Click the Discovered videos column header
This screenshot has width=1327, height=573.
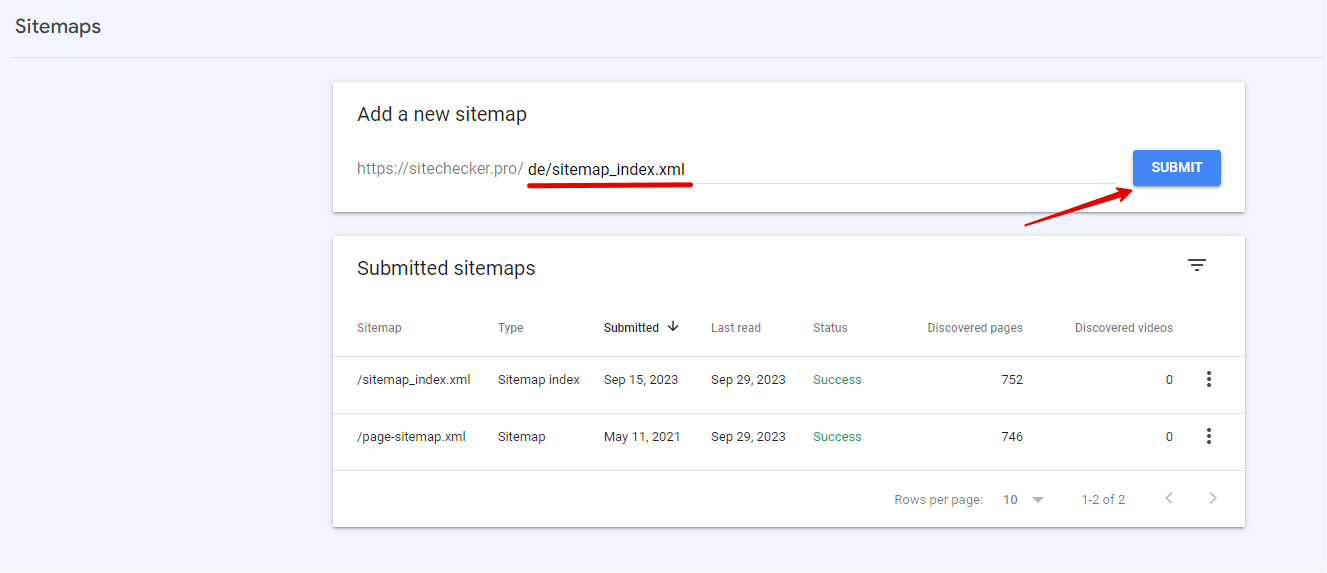(x=1124, y=328)
